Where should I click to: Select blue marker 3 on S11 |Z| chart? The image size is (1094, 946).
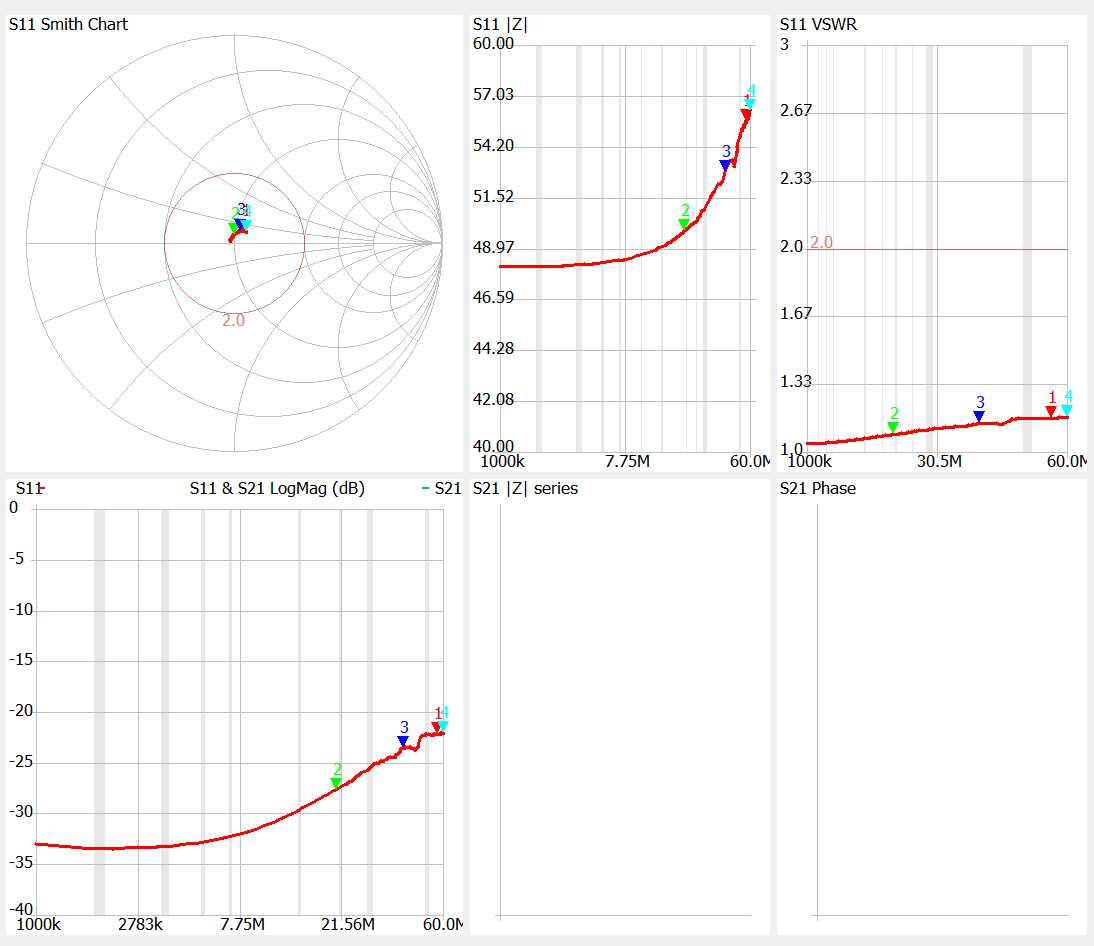coord(726,165)
